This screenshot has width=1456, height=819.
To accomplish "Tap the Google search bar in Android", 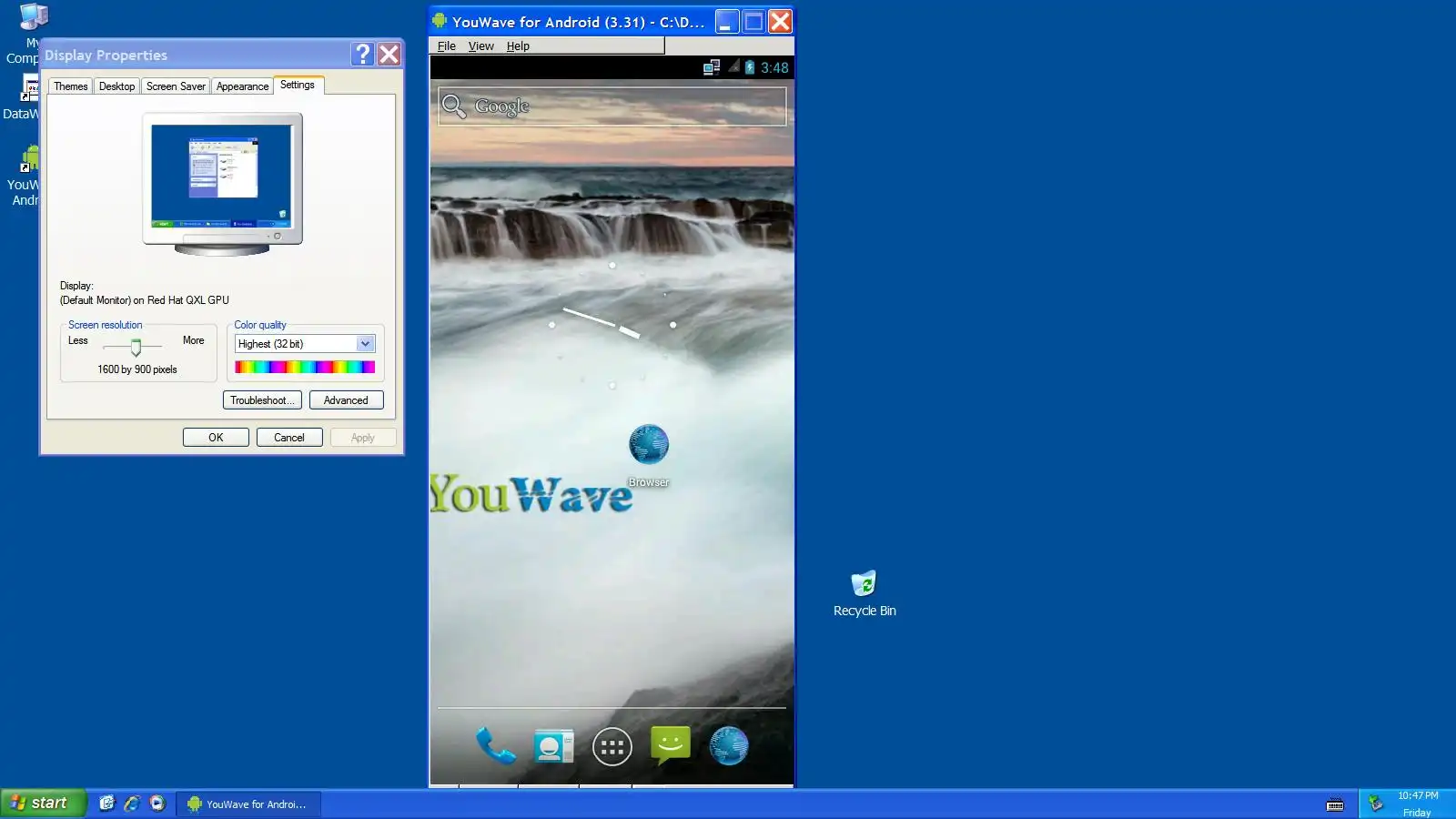I will point(612,106).
